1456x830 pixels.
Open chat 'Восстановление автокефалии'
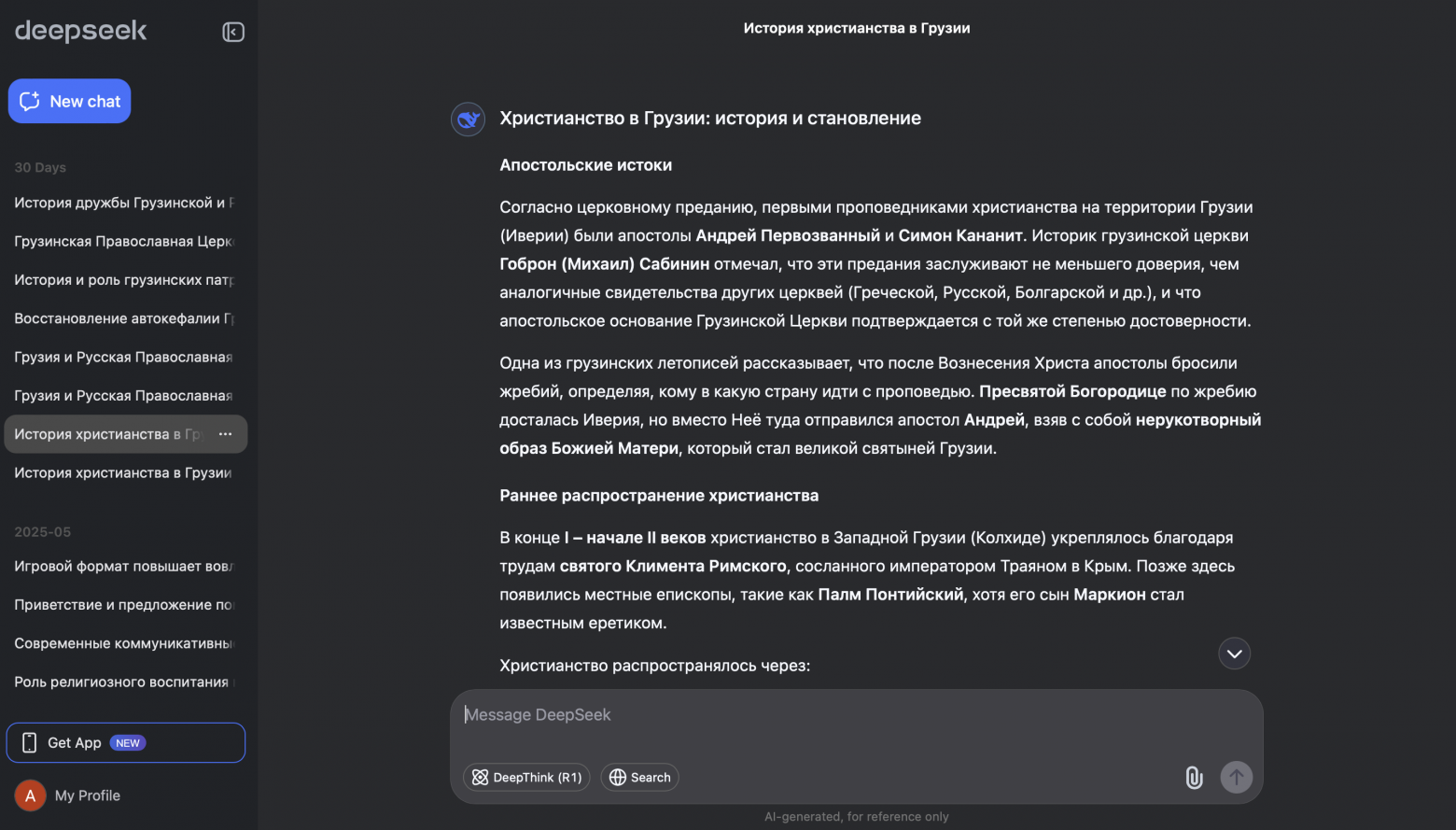[x=123, y=318]
